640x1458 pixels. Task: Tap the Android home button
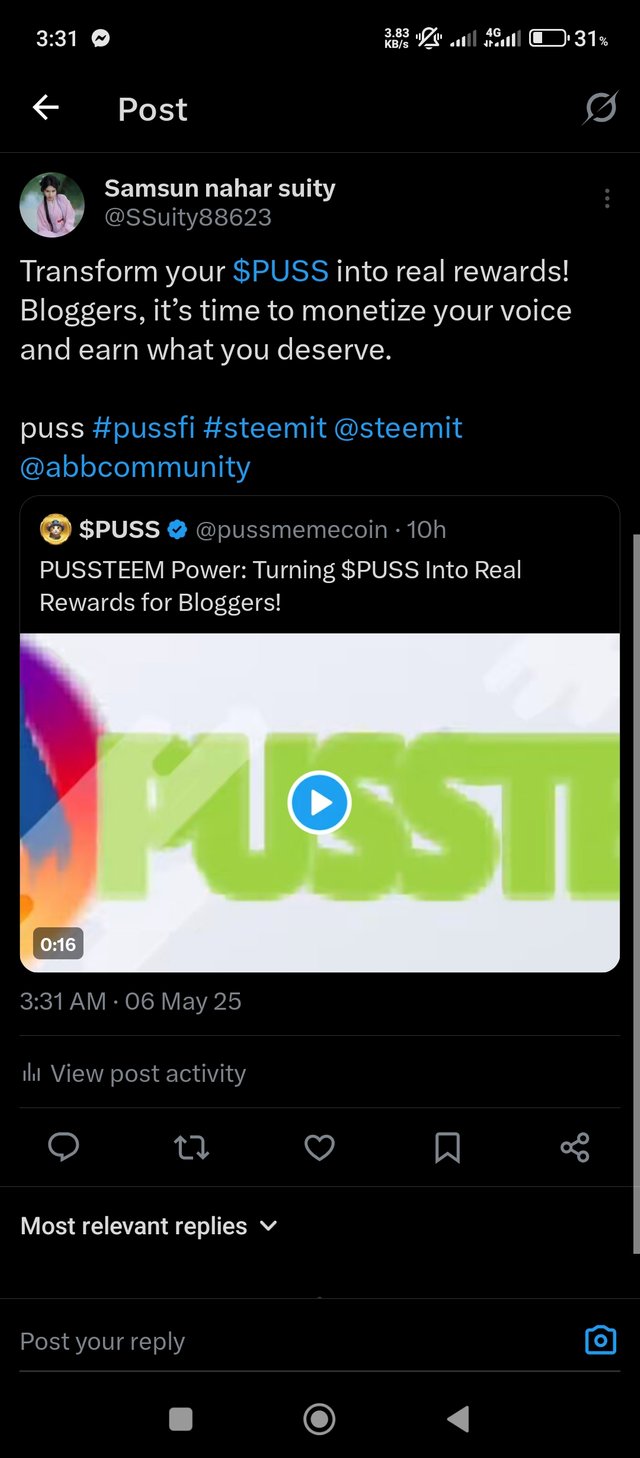pyautogui.click(x=319, y=1418)
